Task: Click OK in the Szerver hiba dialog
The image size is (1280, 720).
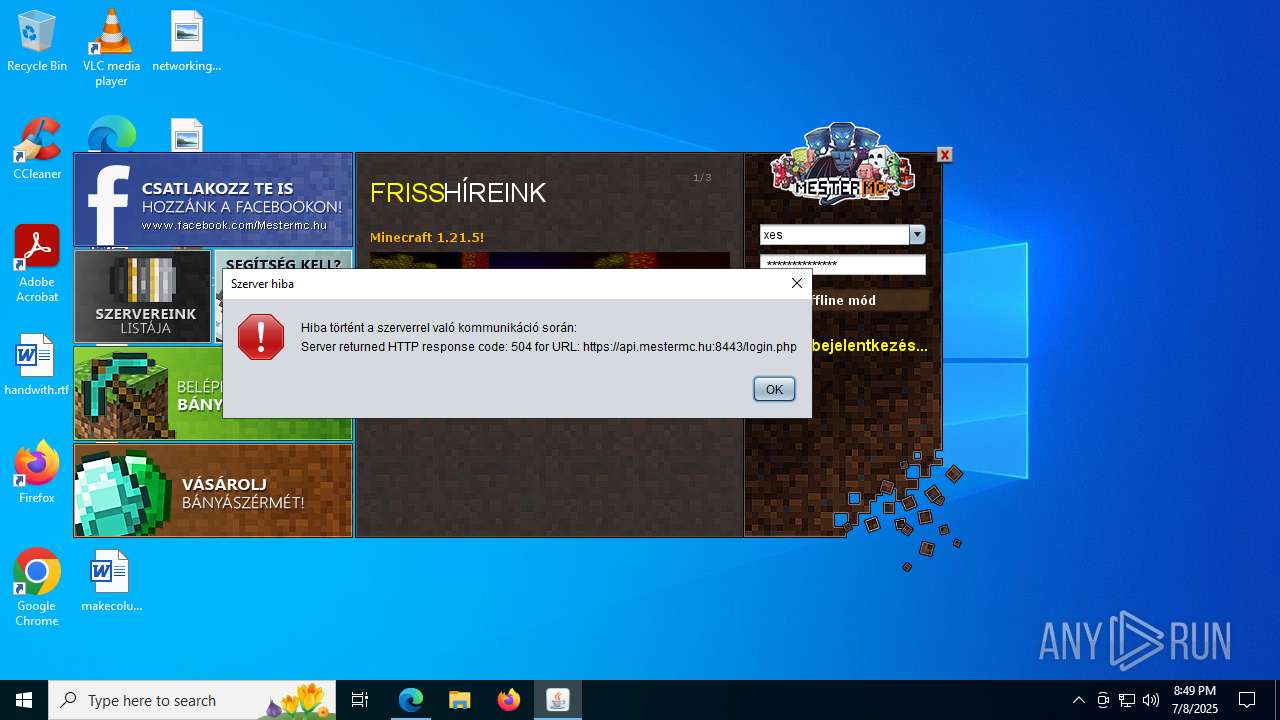Action: coord(774,389)
